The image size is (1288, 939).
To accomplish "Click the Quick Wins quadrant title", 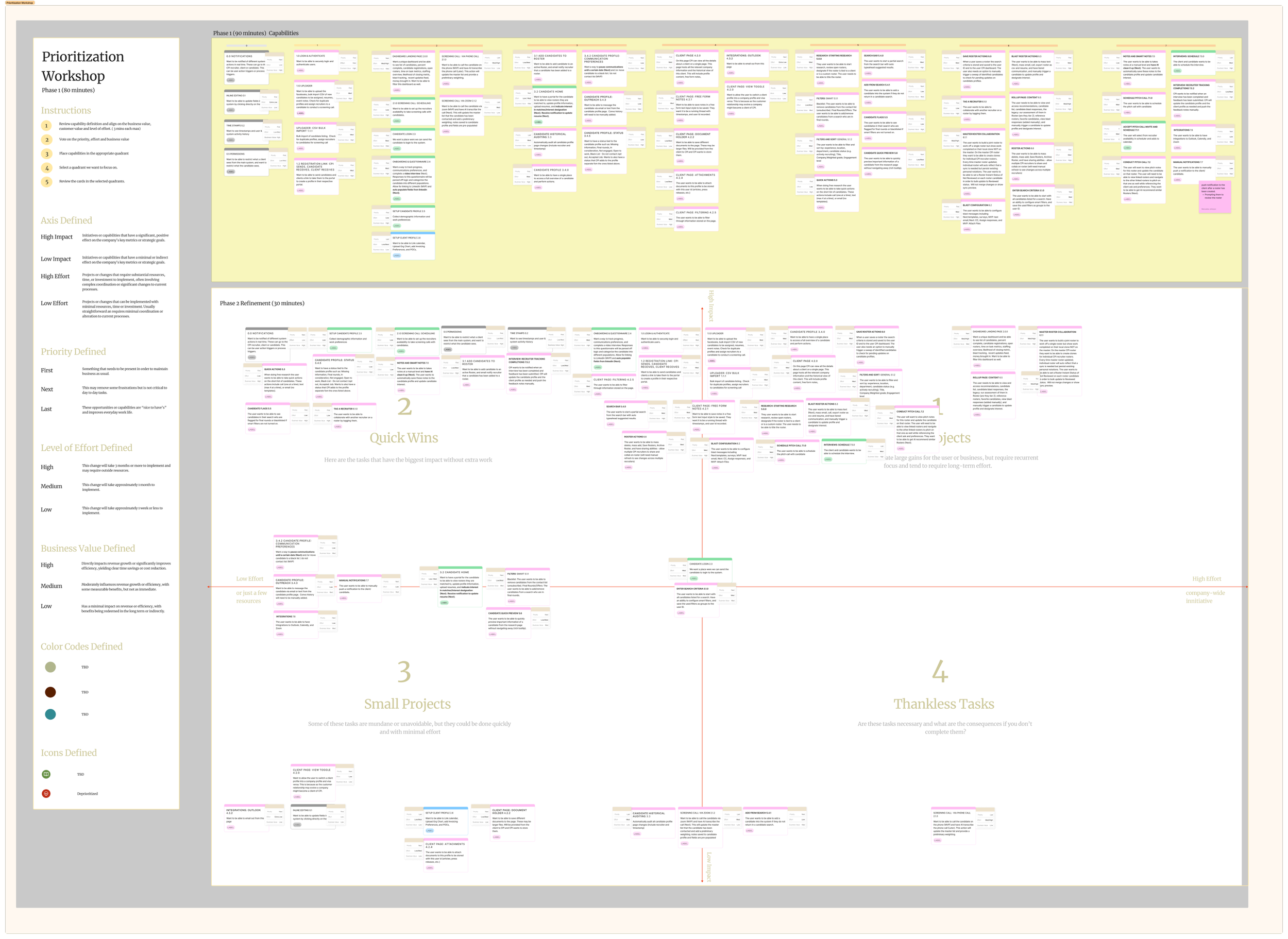I will (x=403, y=438).
